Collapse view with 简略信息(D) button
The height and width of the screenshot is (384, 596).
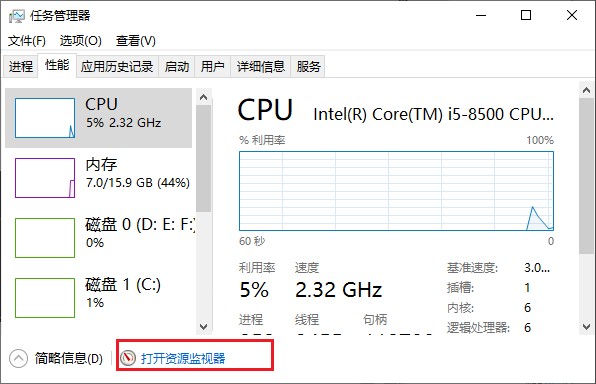[x=69, y=358]
